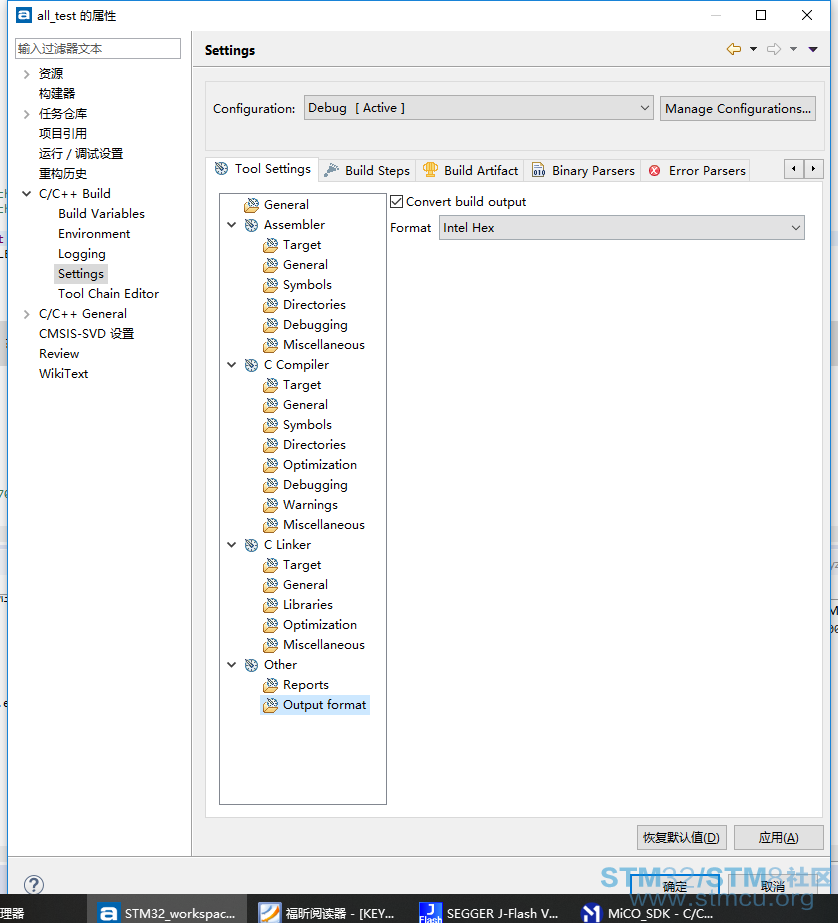
Task: Select Environment in the sidebar
Action: click(x=94, y=234)
